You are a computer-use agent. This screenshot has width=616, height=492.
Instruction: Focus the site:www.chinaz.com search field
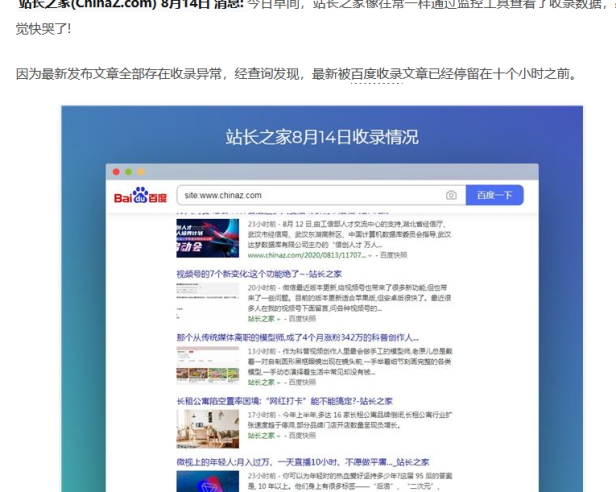pyautogui.click(x=321, y=195)
